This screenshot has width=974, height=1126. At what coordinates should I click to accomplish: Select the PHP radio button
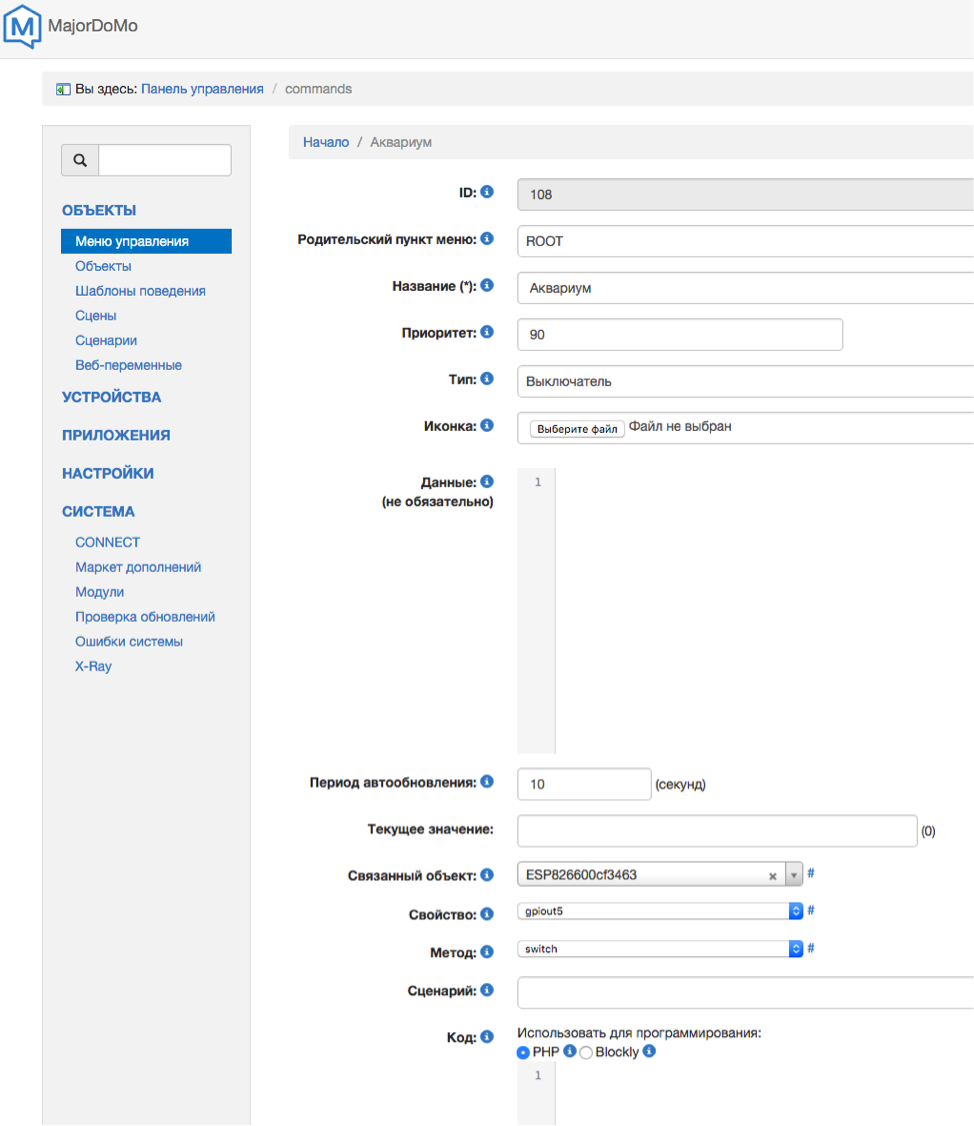click(x=523, y=1053)
